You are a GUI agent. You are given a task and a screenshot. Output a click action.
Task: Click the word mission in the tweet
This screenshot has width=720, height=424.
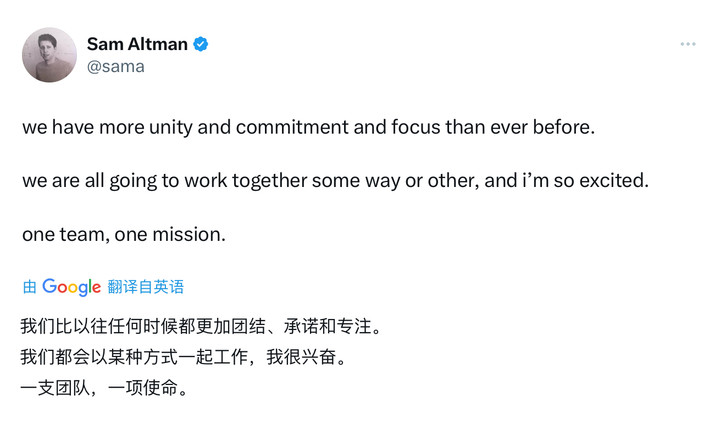186,234
